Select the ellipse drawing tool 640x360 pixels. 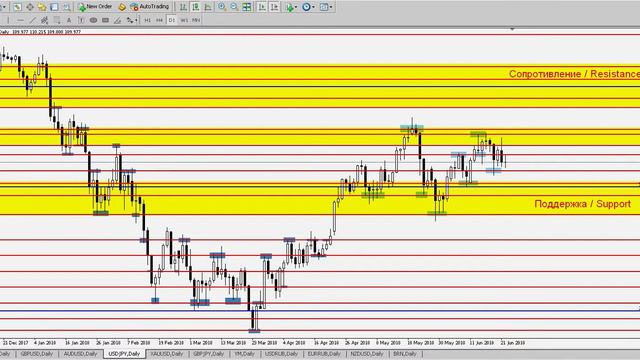(93, 20)
